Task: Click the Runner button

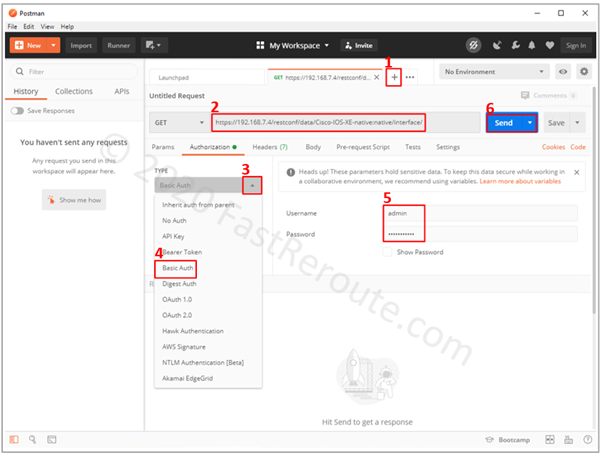Action: point(119,45)
